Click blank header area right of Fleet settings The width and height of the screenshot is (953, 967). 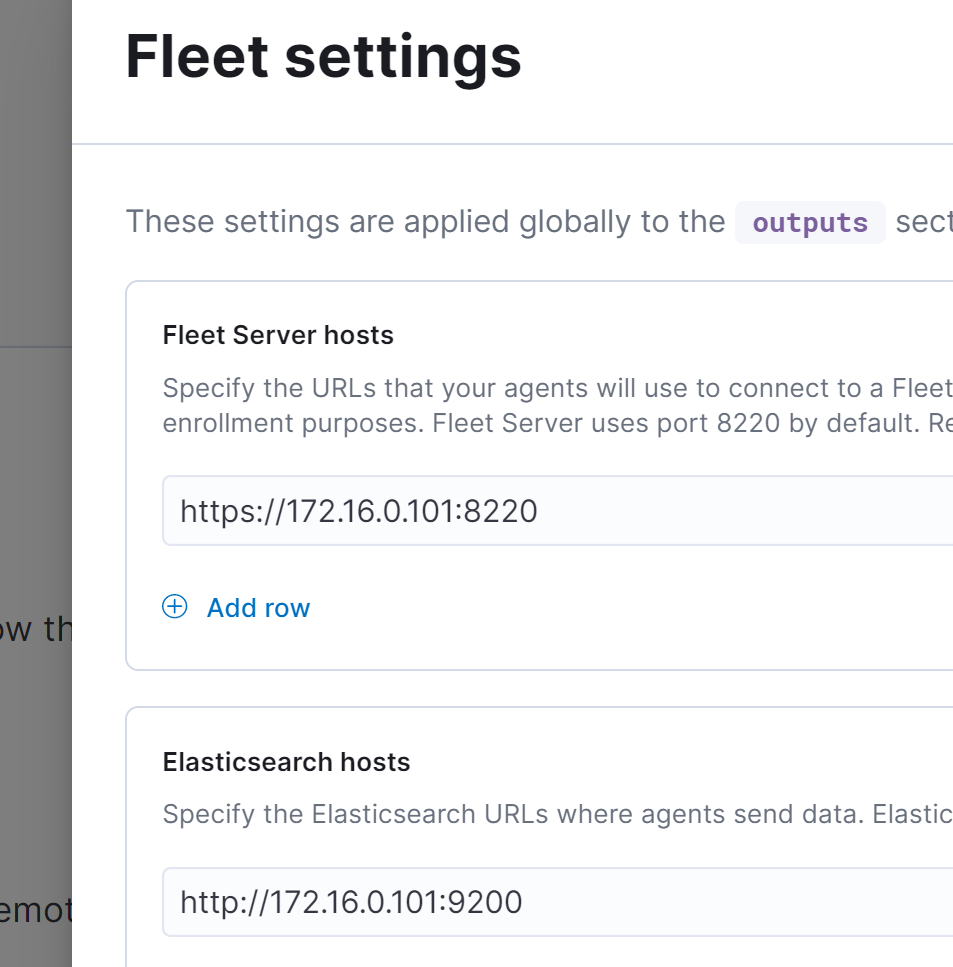point(740,60)
